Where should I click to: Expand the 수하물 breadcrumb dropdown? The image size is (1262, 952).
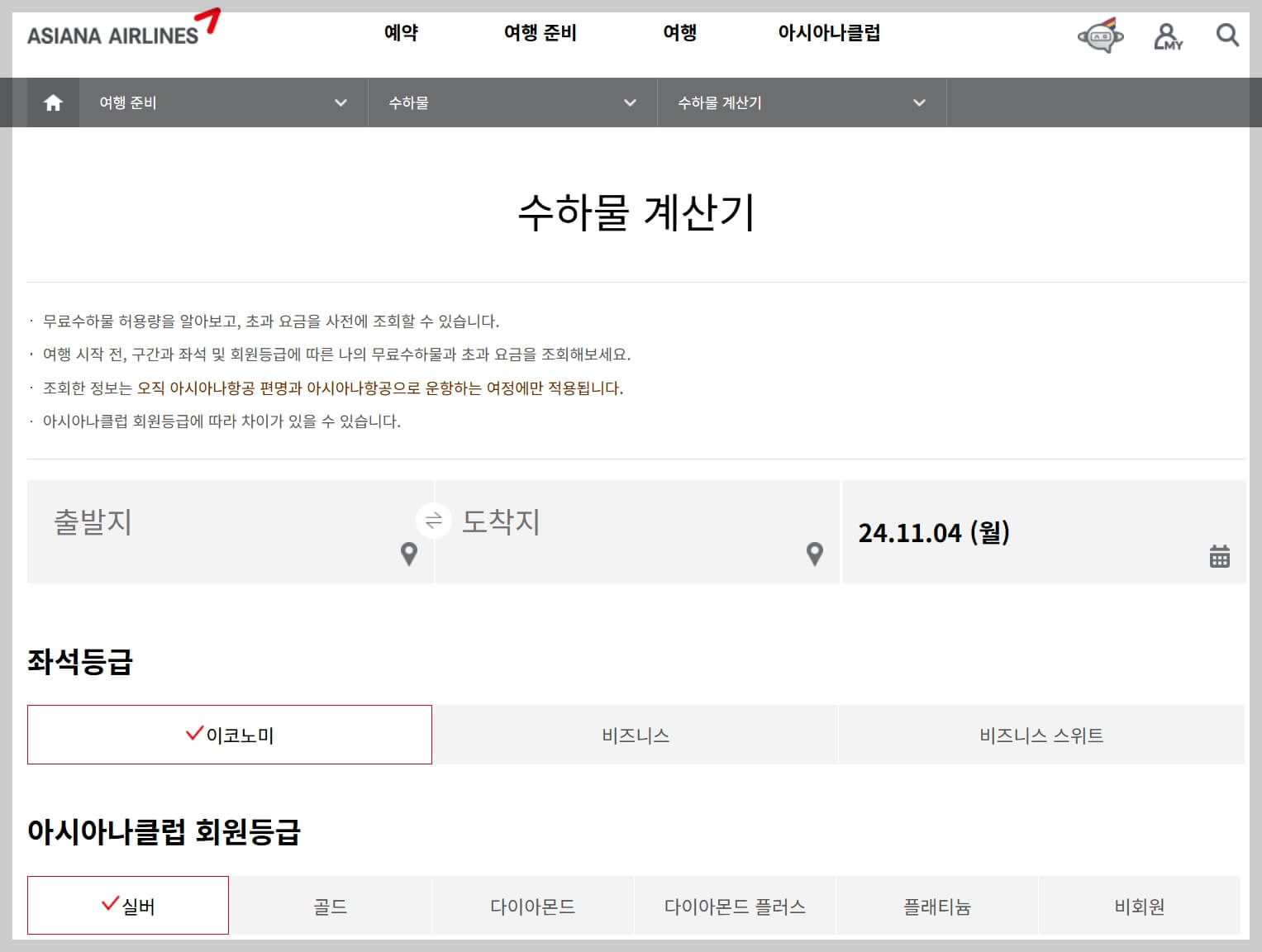pyautogui.click(x=630, y=102)
